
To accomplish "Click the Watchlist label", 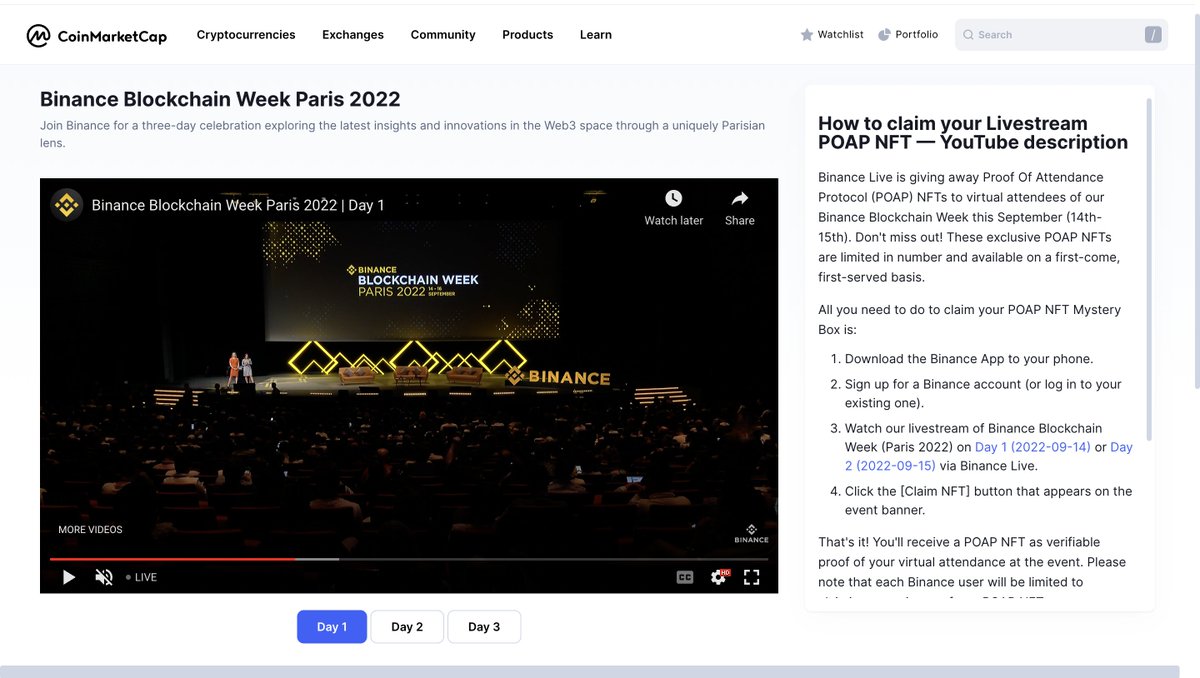I will point(841,35).
